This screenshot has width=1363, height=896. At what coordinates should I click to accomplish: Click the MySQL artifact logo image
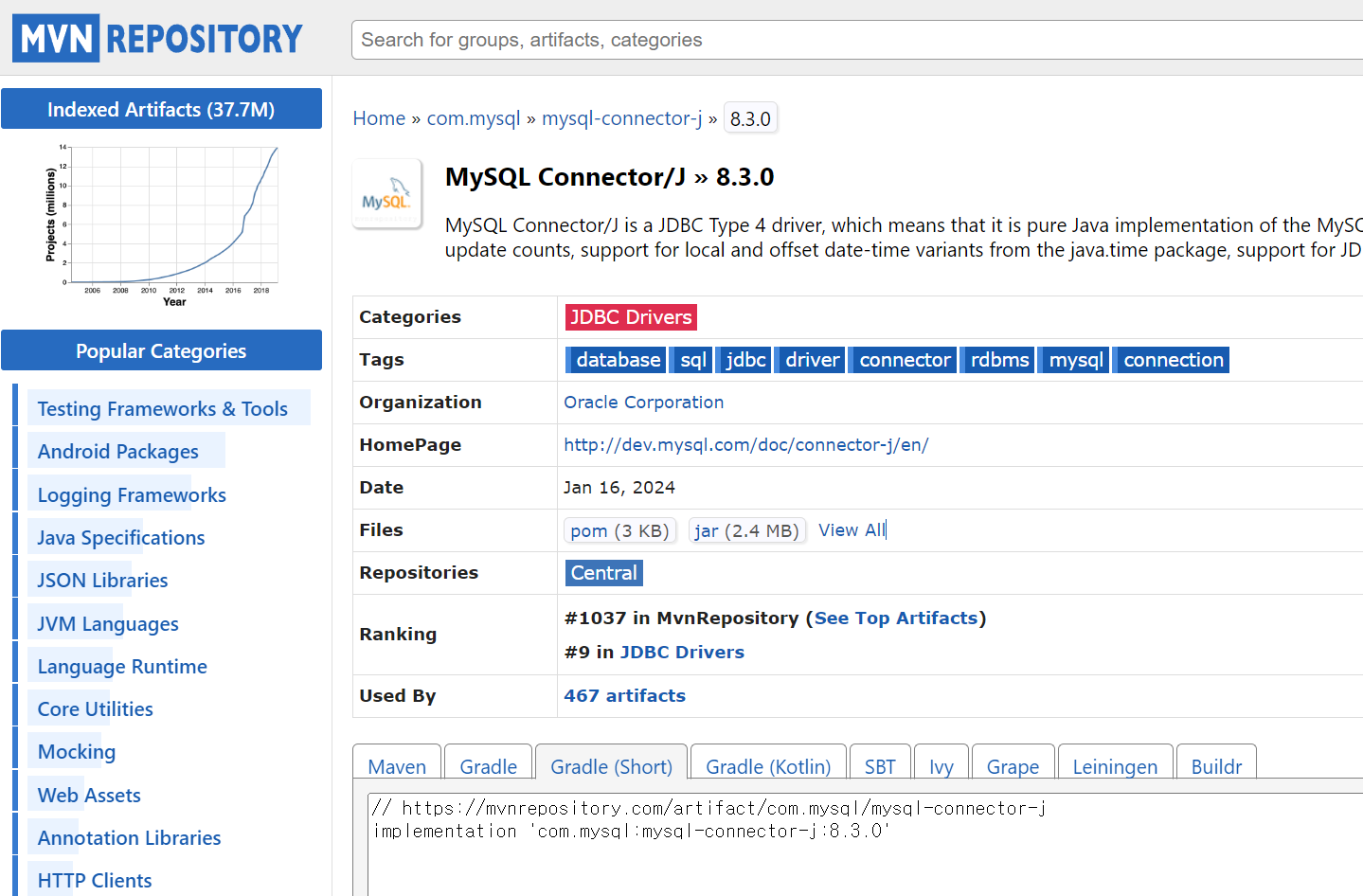pos(386,194)
